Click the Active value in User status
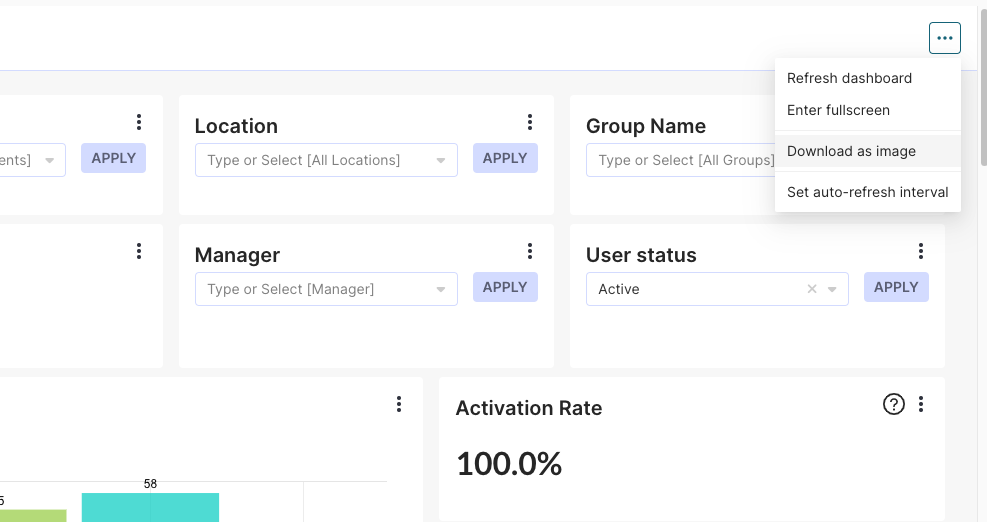987x522 pixels. tap(619, 289)
